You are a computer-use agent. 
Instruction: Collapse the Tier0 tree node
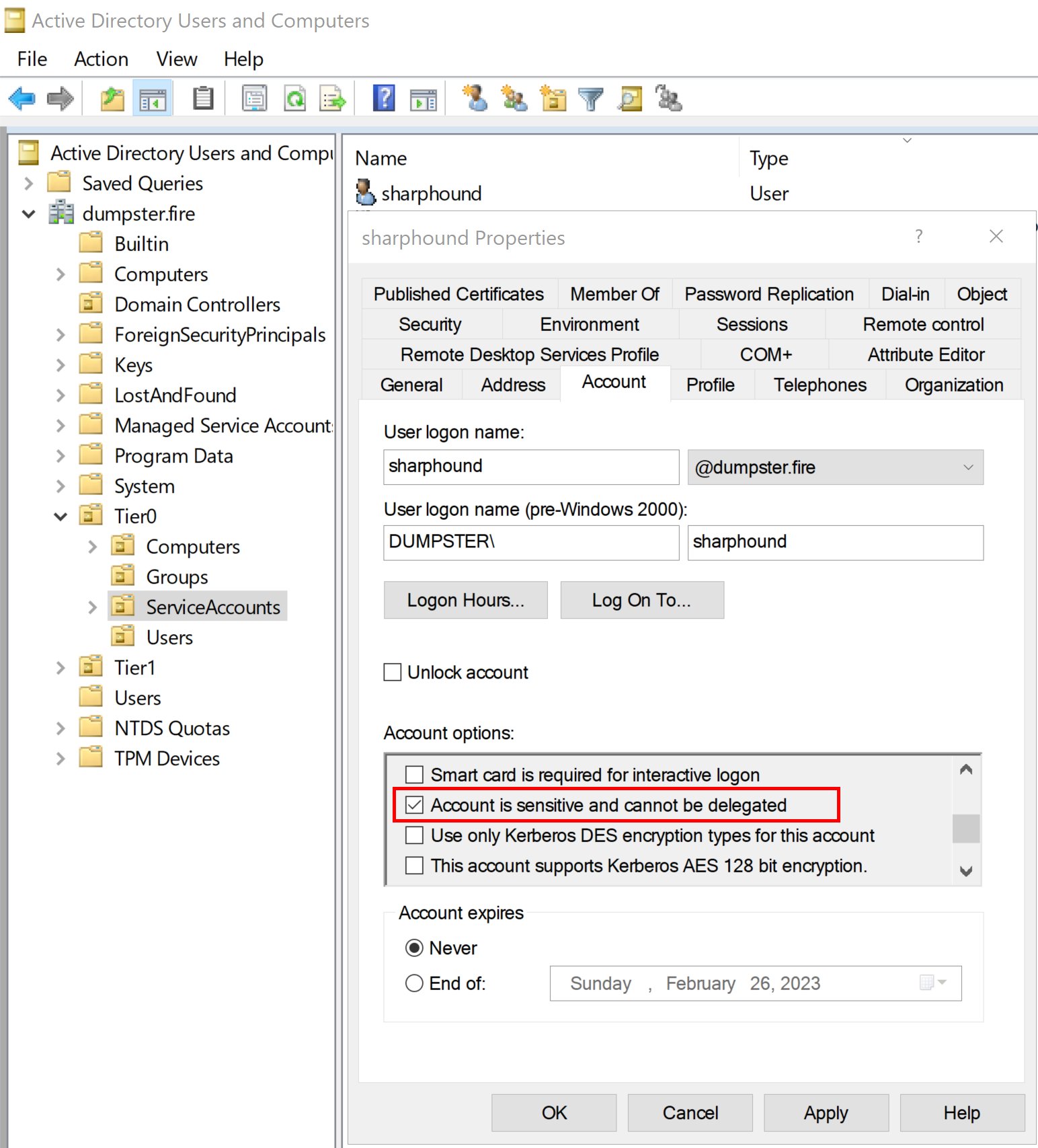(61, 516)
